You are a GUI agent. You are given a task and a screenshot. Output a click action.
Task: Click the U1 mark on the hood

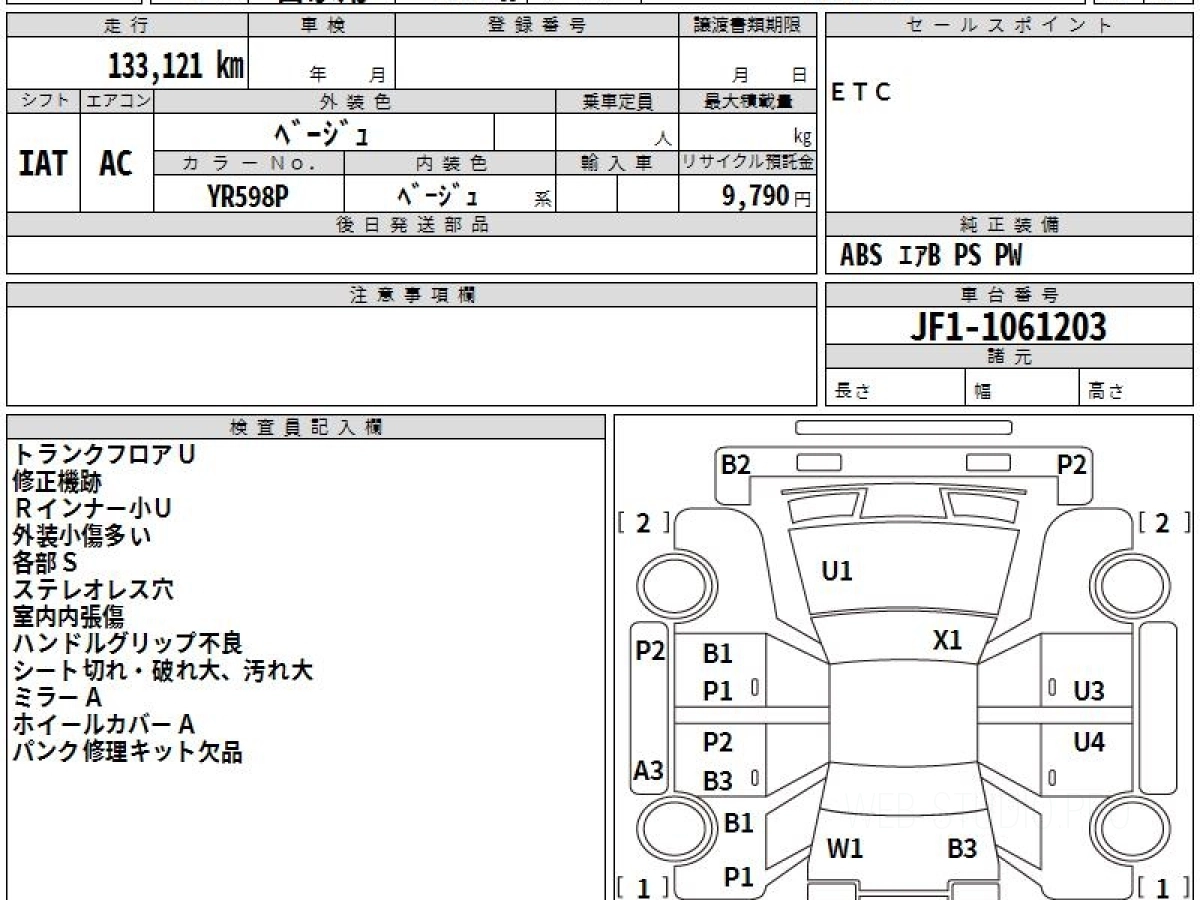(837, 571)
